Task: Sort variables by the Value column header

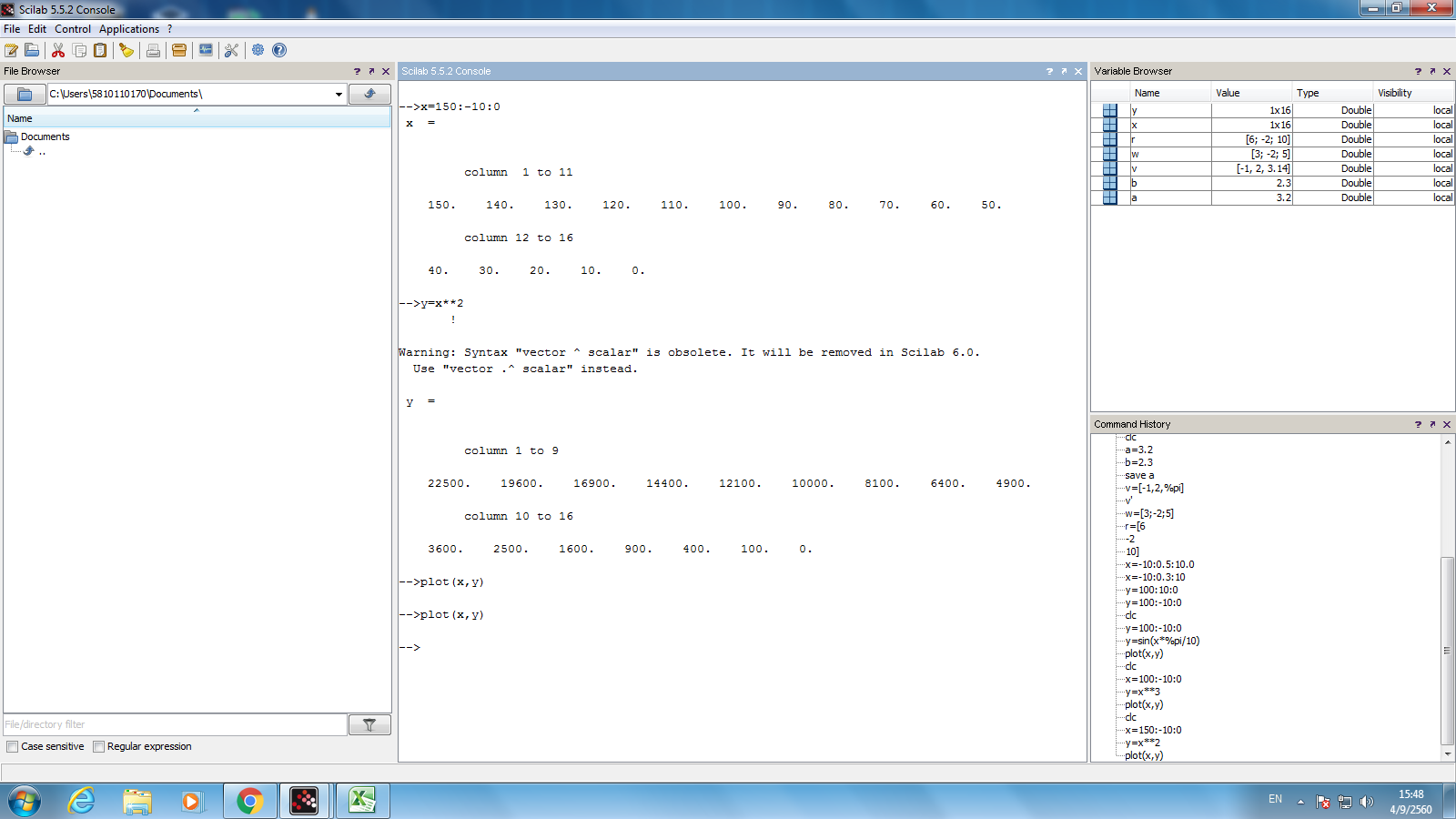Action: [x=1251, y=93]
